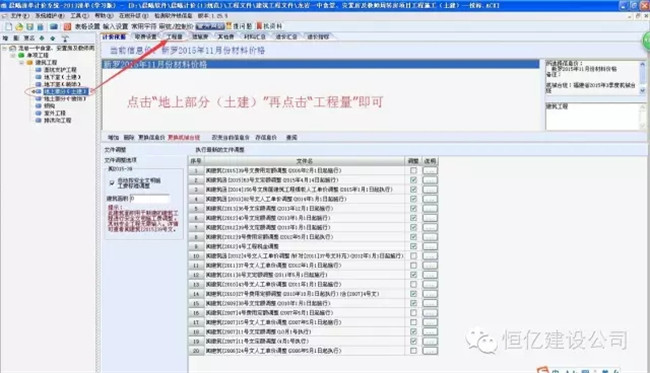Open the 在线升级 menu
Viewport: 650px width, 373px height.
click(133, 16)
